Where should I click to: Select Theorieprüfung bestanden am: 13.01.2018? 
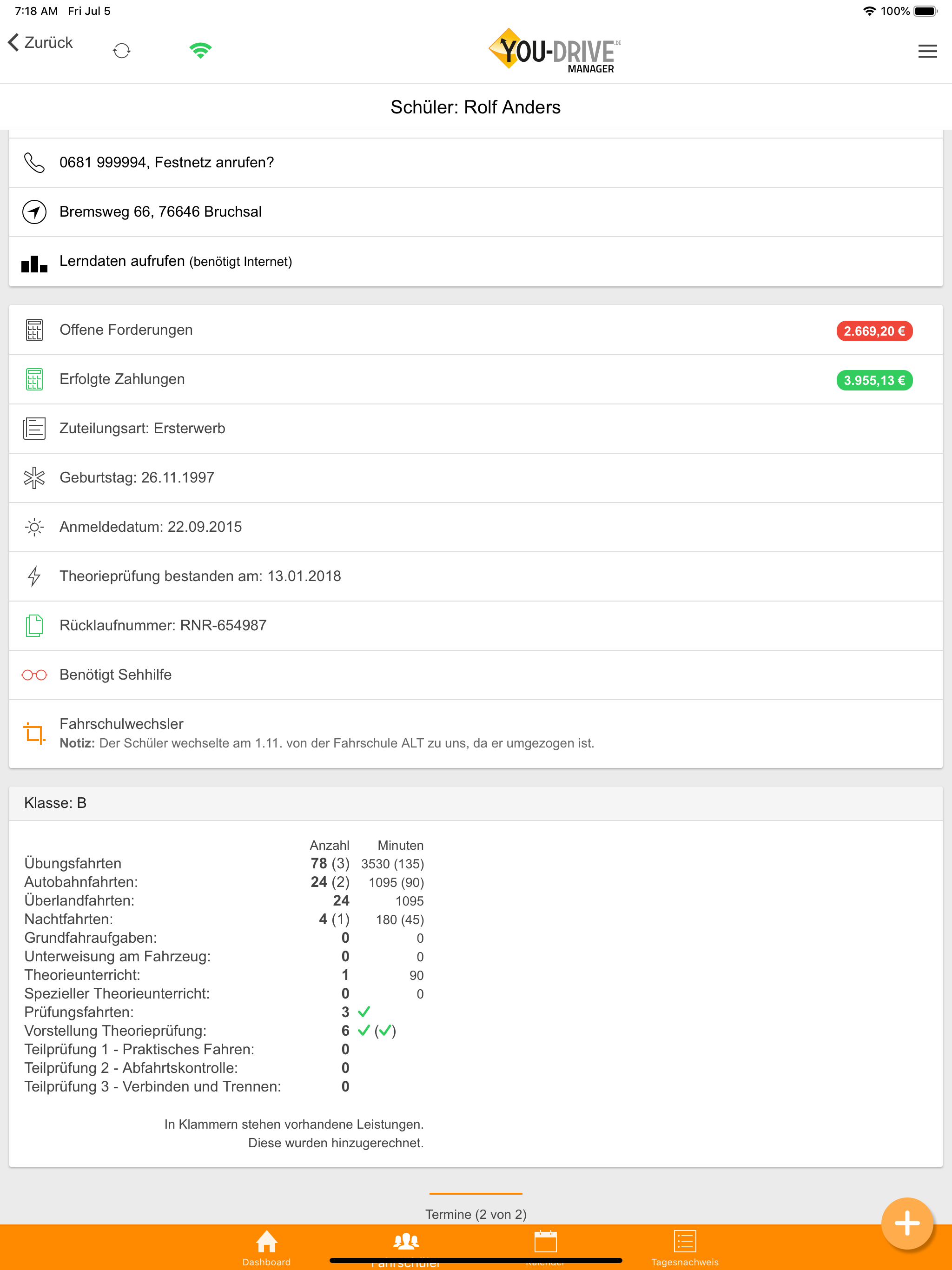[x=200, y=576]
